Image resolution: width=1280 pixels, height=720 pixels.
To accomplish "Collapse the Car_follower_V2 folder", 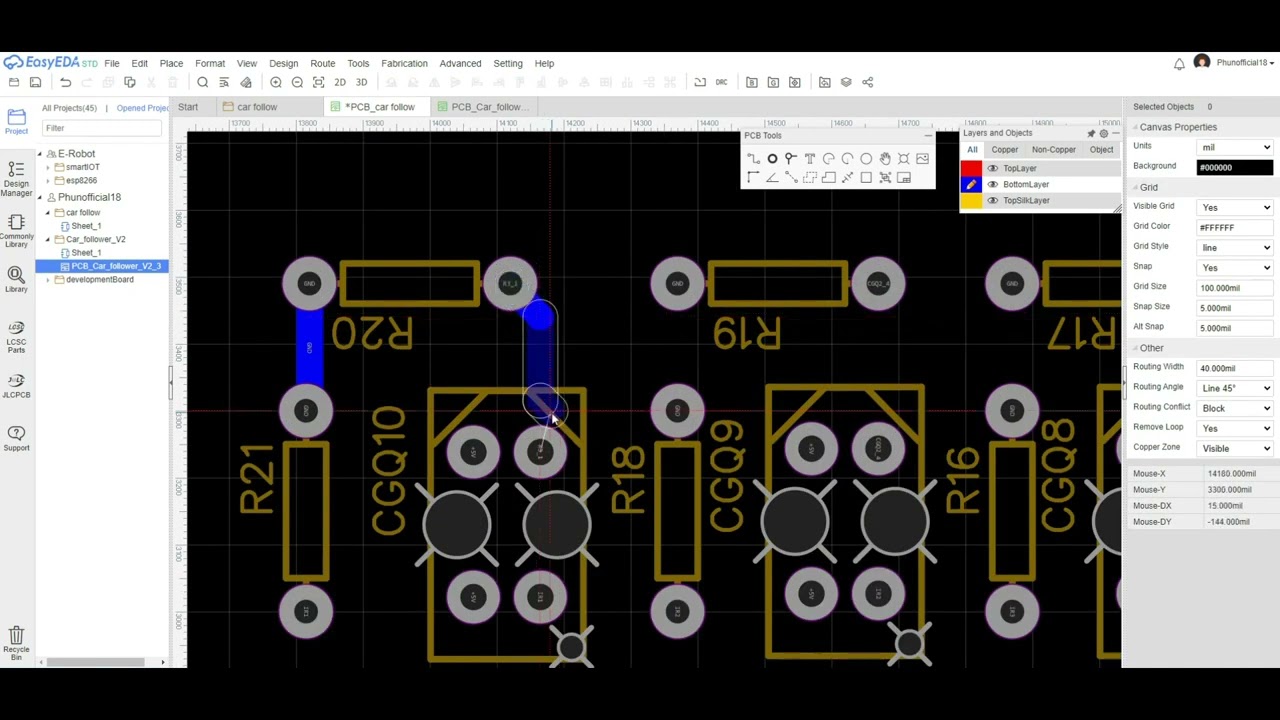I will 48,239.
